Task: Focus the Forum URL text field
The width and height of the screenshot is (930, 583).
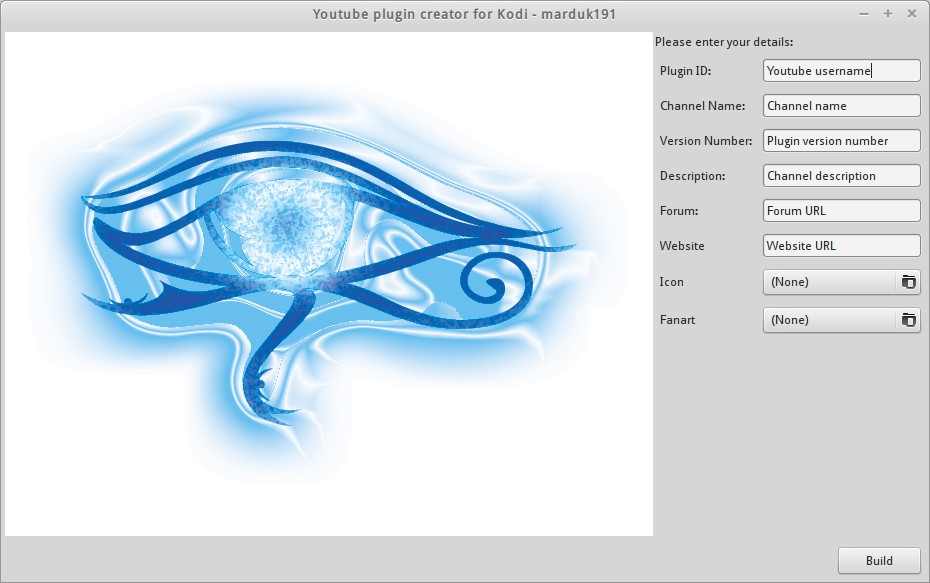Action: tap(842, 211)
